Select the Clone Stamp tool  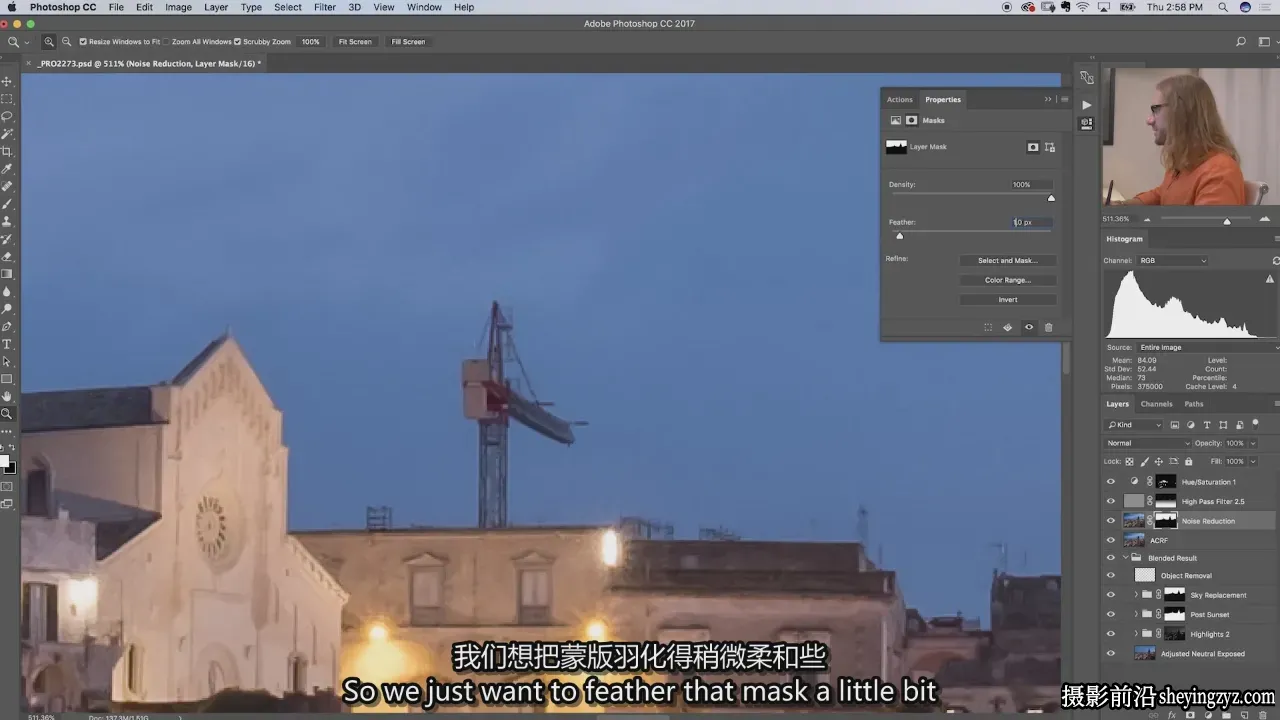[x=7, y=221]
